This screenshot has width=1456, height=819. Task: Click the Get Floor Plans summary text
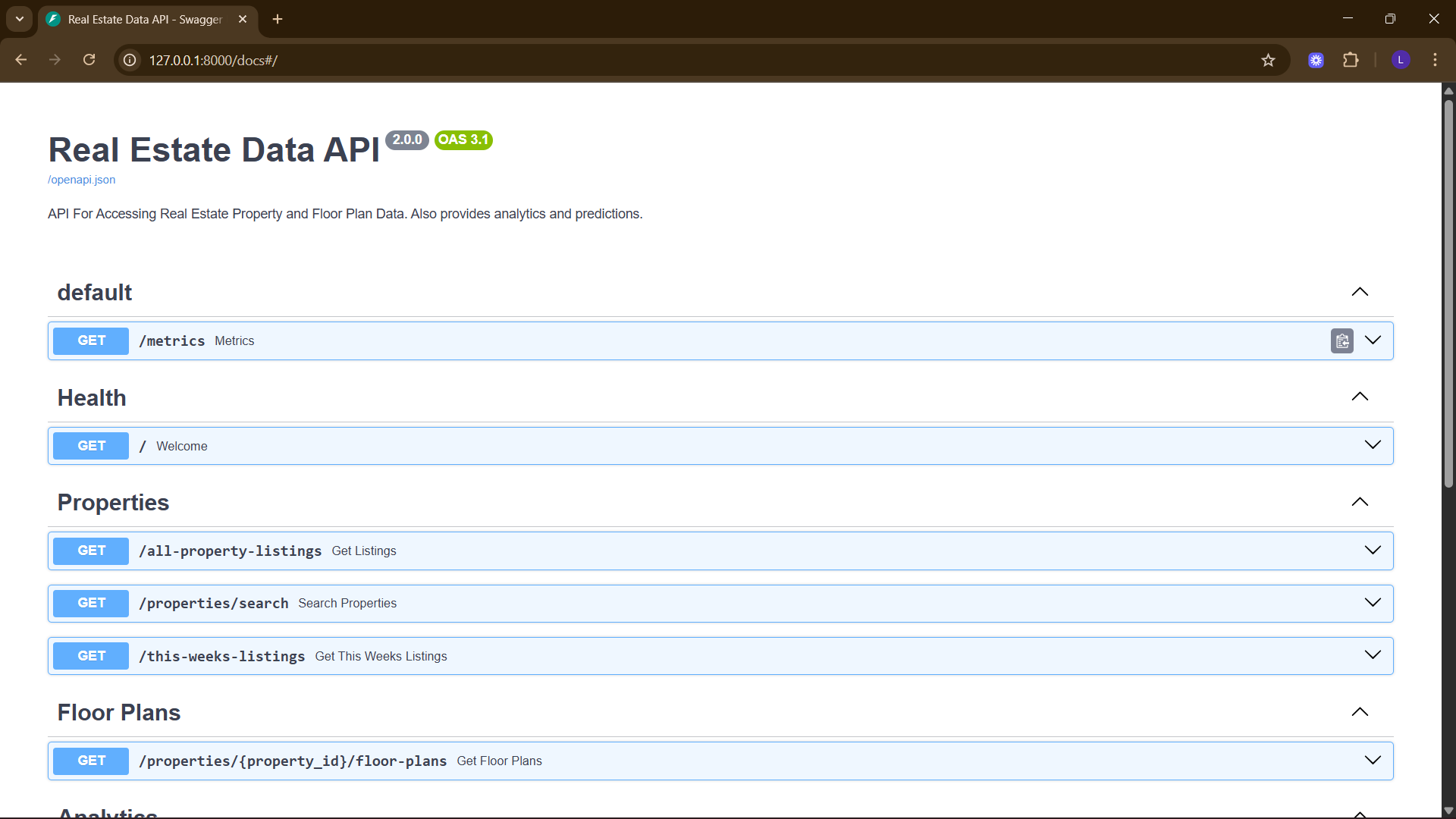499,761
